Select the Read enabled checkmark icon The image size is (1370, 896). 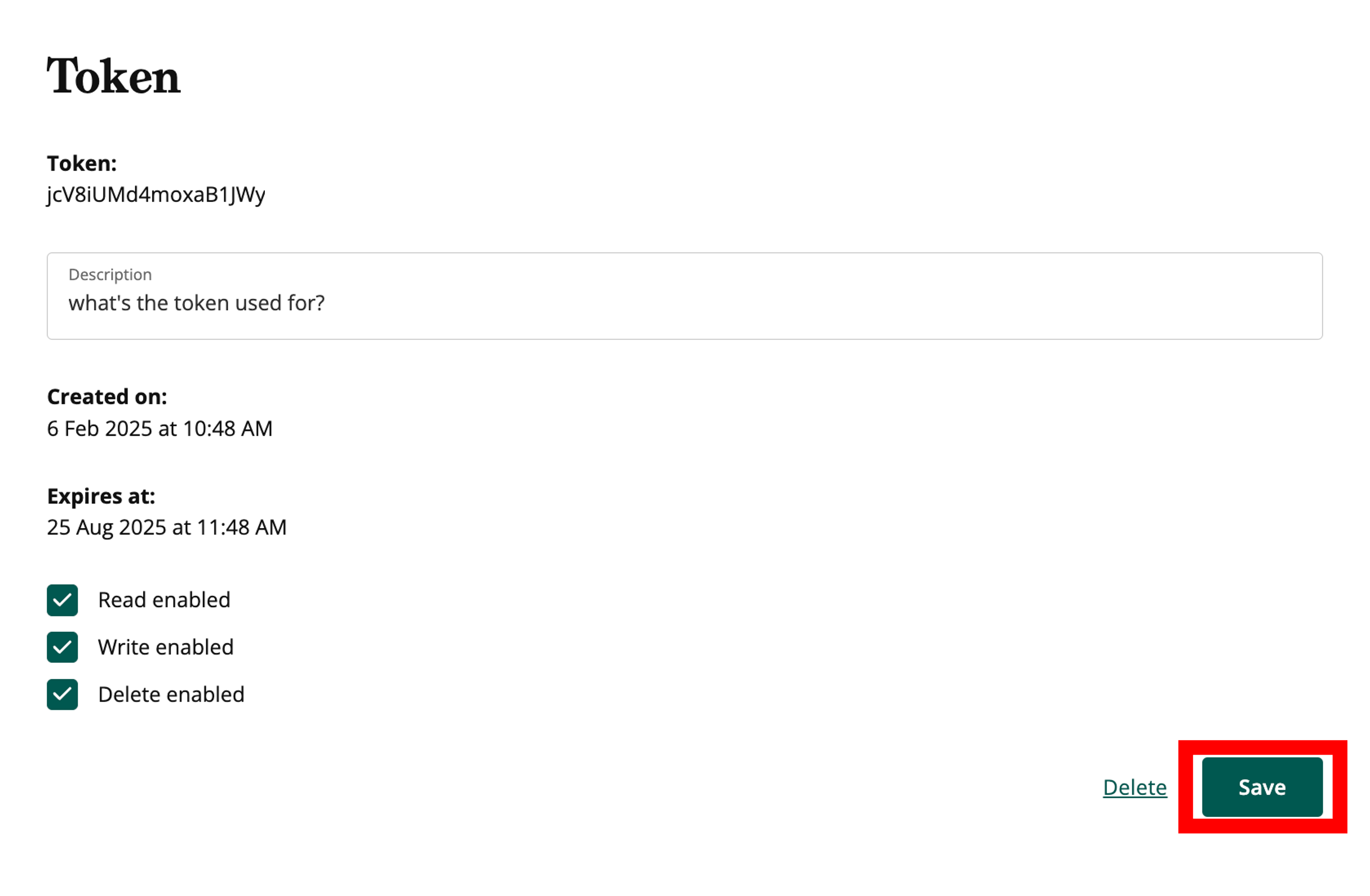(x=62, y=600)
